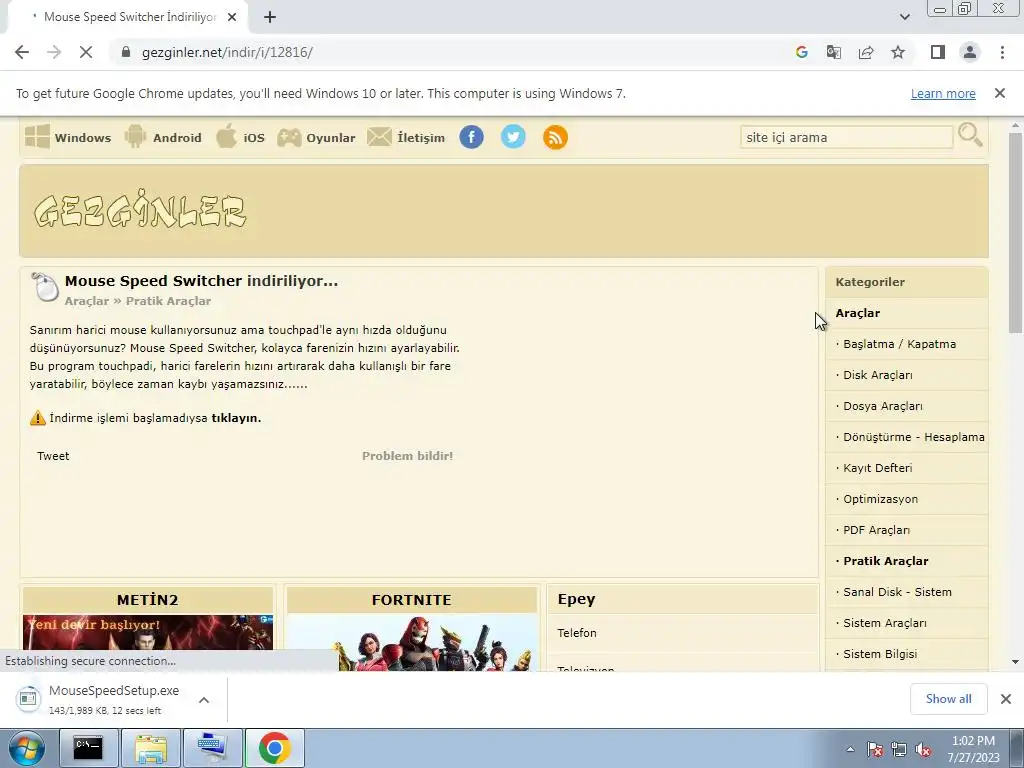Click the address bar URL

tap(227, 52)
